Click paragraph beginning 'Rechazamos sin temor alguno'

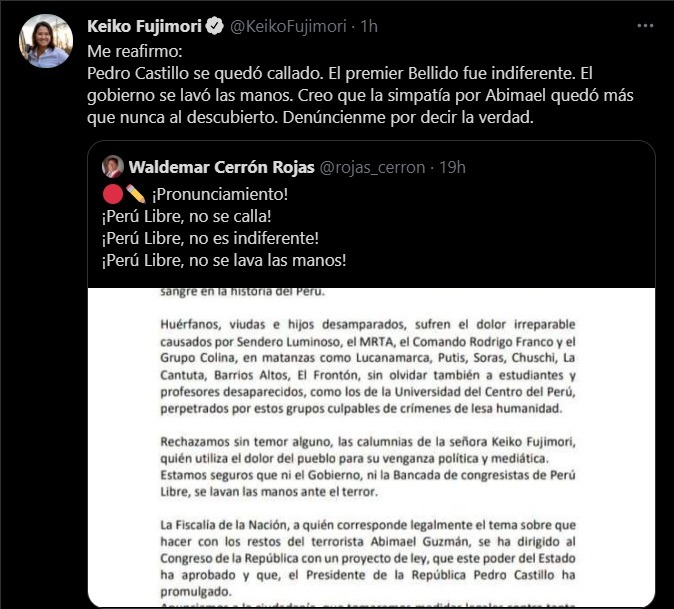[368, 467]
